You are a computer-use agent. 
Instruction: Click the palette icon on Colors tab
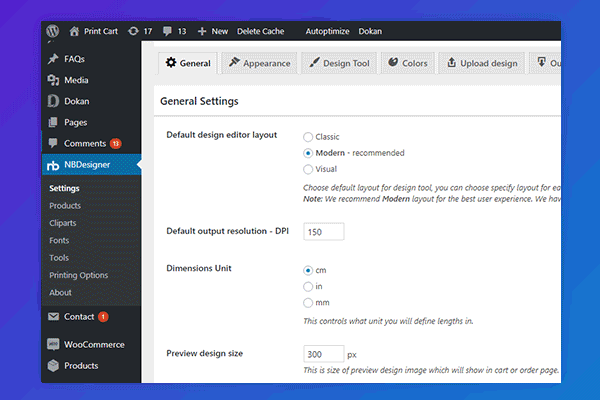point(393,62)
